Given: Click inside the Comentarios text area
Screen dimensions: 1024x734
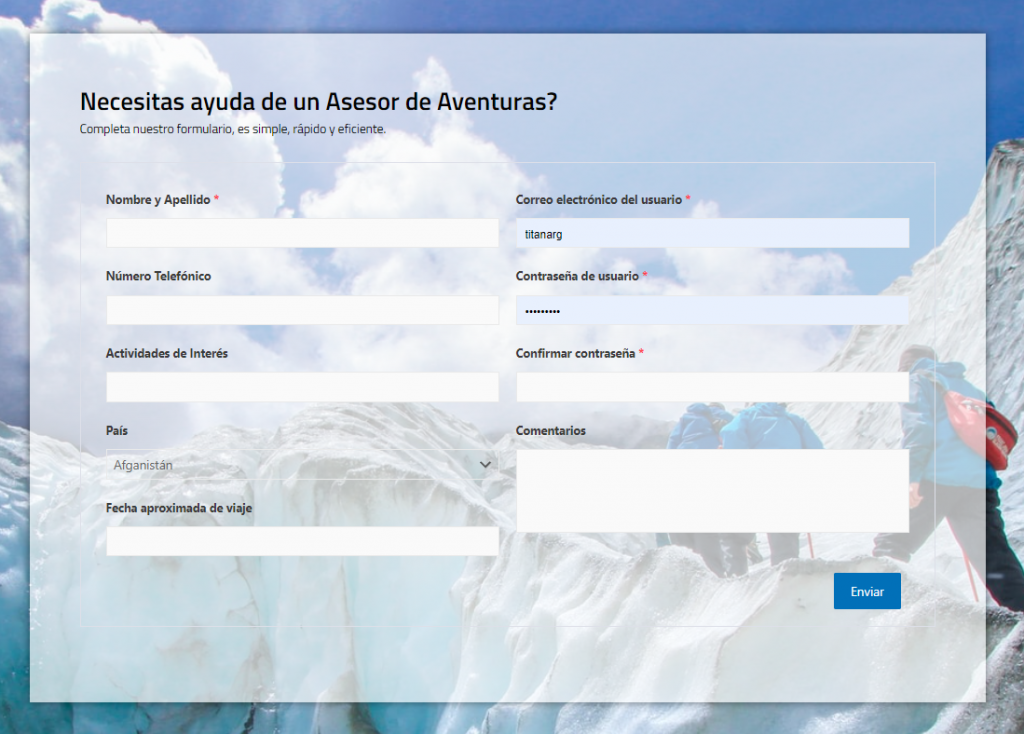Looking at the screenshot, I should (712, 490).
